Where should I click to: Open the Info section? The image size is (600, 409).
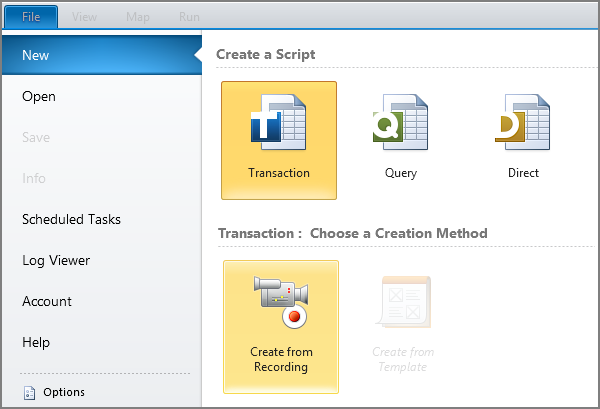pos(34,178)
